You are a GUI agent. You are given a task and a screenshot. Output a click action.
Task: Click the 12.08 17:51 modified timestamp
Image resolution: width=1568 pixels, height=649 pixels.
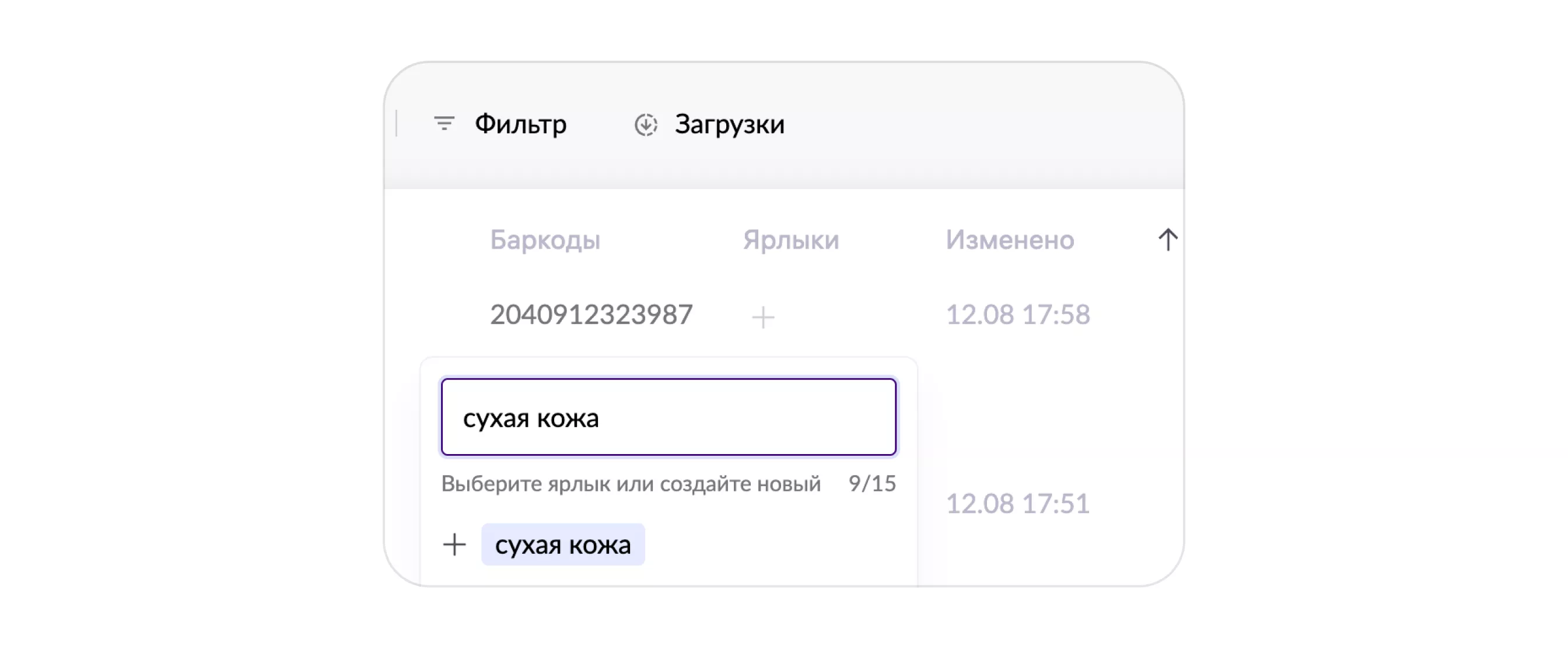(1018, 504)
